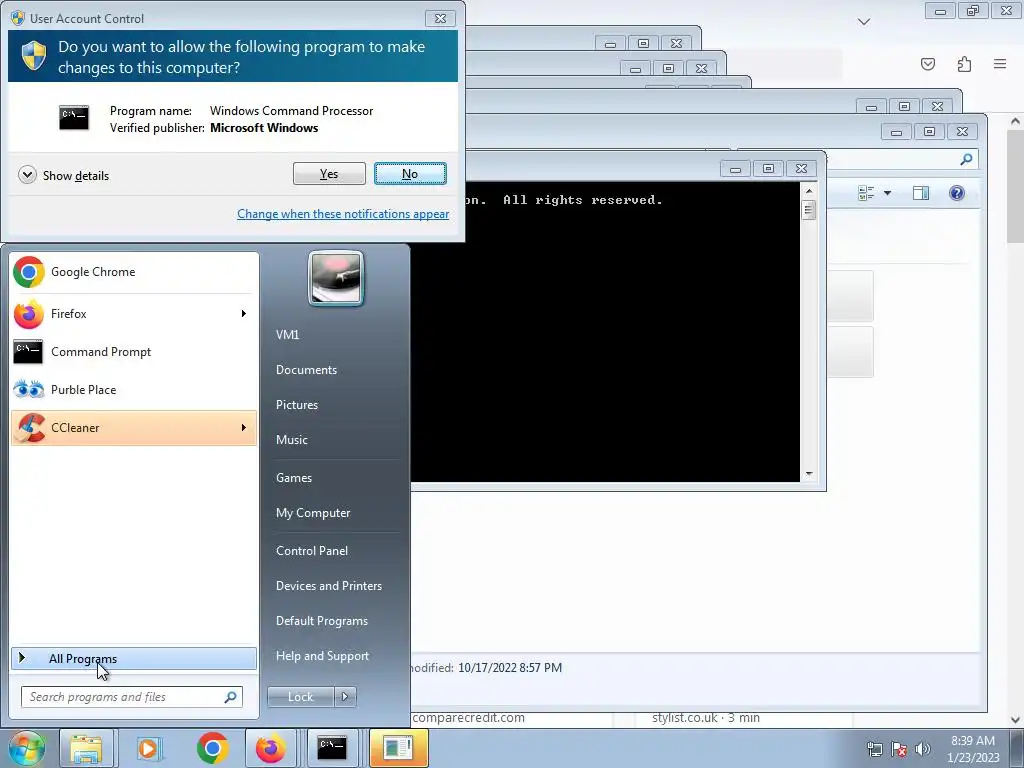The height and width of the screenshot is (768, 1024).
Task: Open Firefox Pocket icon
Action: (x=928, y=64)
